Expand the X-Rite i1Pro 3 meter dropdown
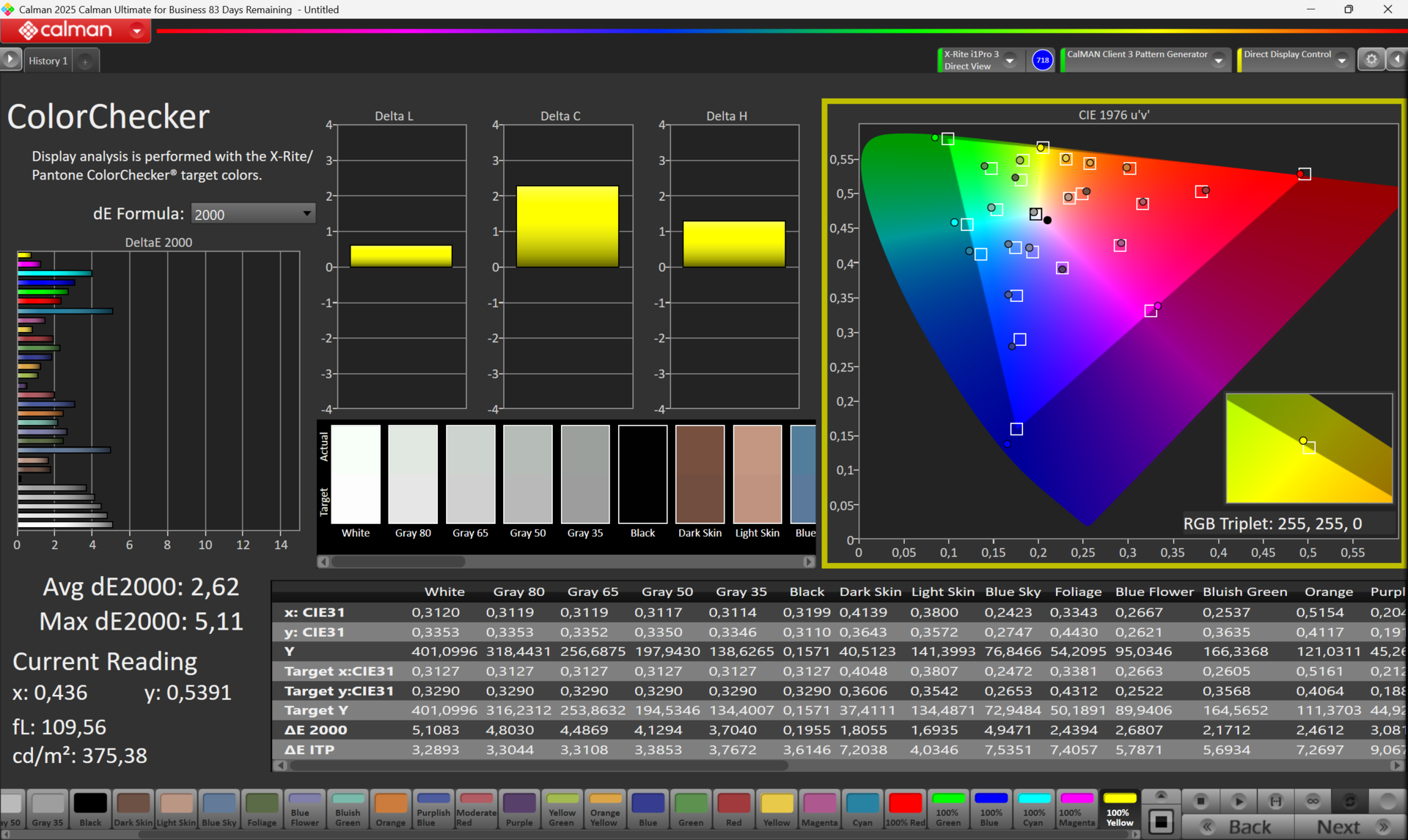The height and width of the screenshot is (840, 1408). coord(1010,60)
